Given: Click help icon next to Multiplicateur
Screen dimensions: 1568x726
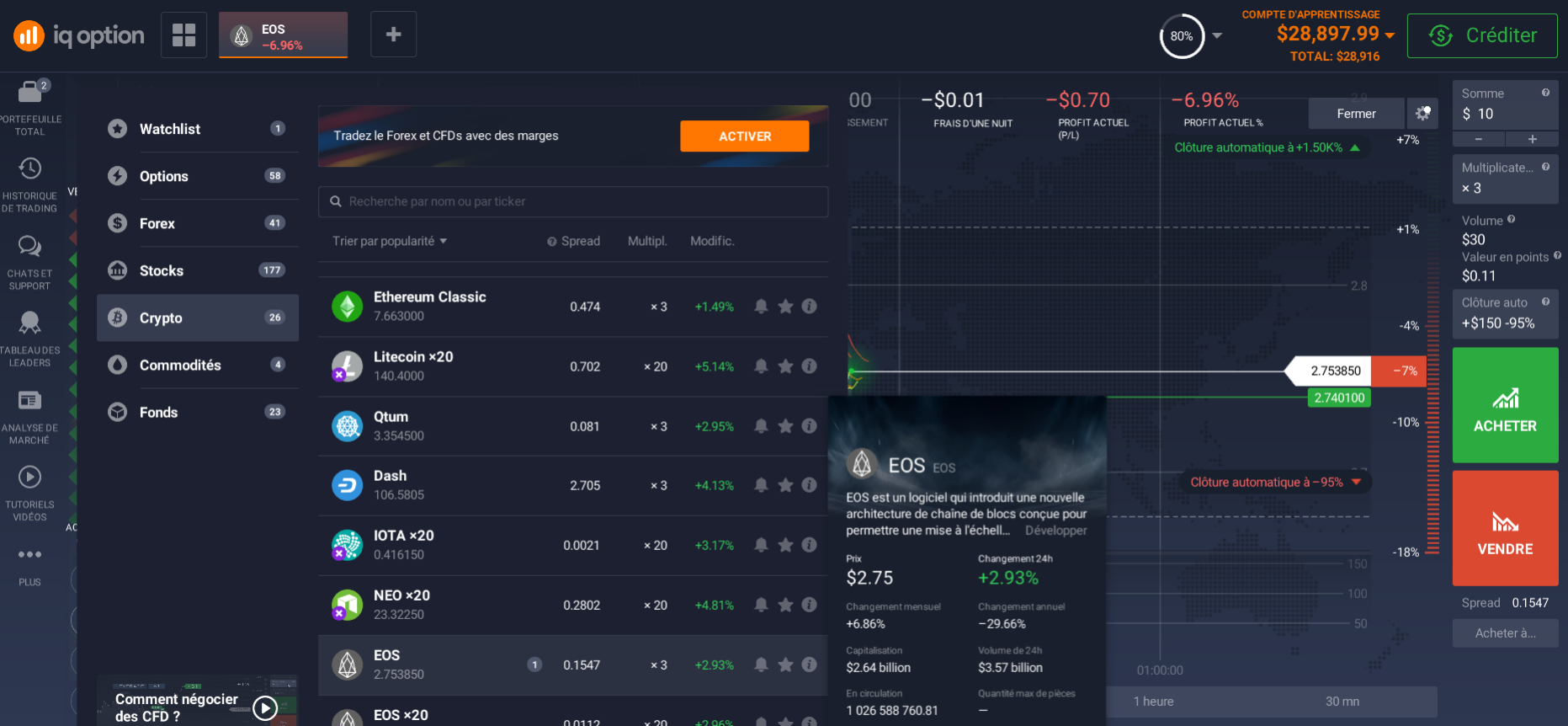Looking at the screenshot, I should (1545, 167).
